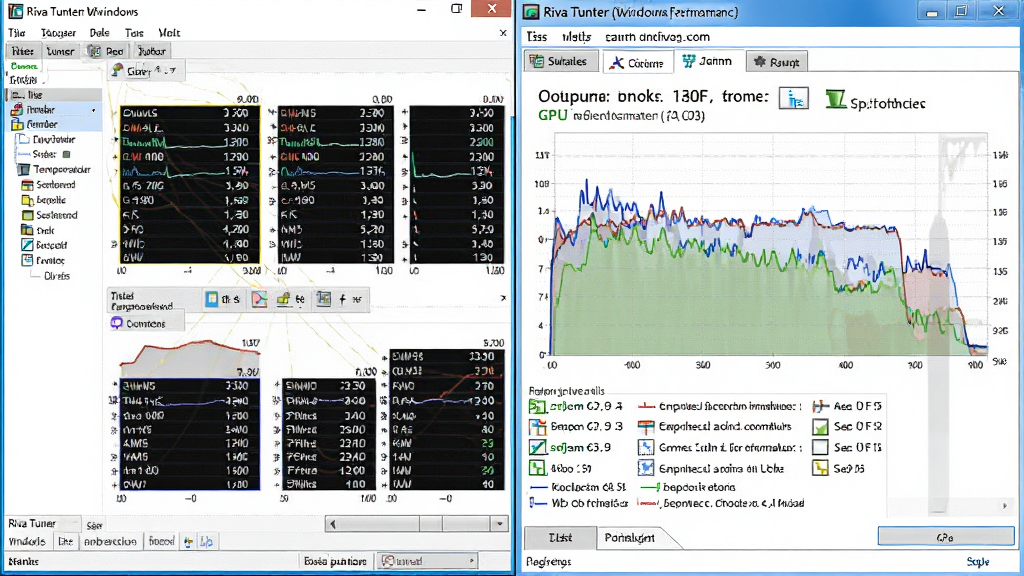Click the framed picture toolbar icon
The width and height of the screenshot is (1024, 576).
(323, 299)
